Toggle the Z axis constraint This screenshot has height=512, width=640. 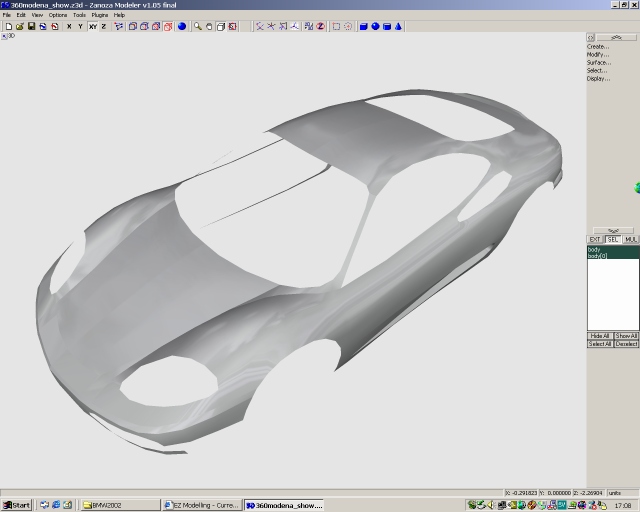(x=103, y=26)
